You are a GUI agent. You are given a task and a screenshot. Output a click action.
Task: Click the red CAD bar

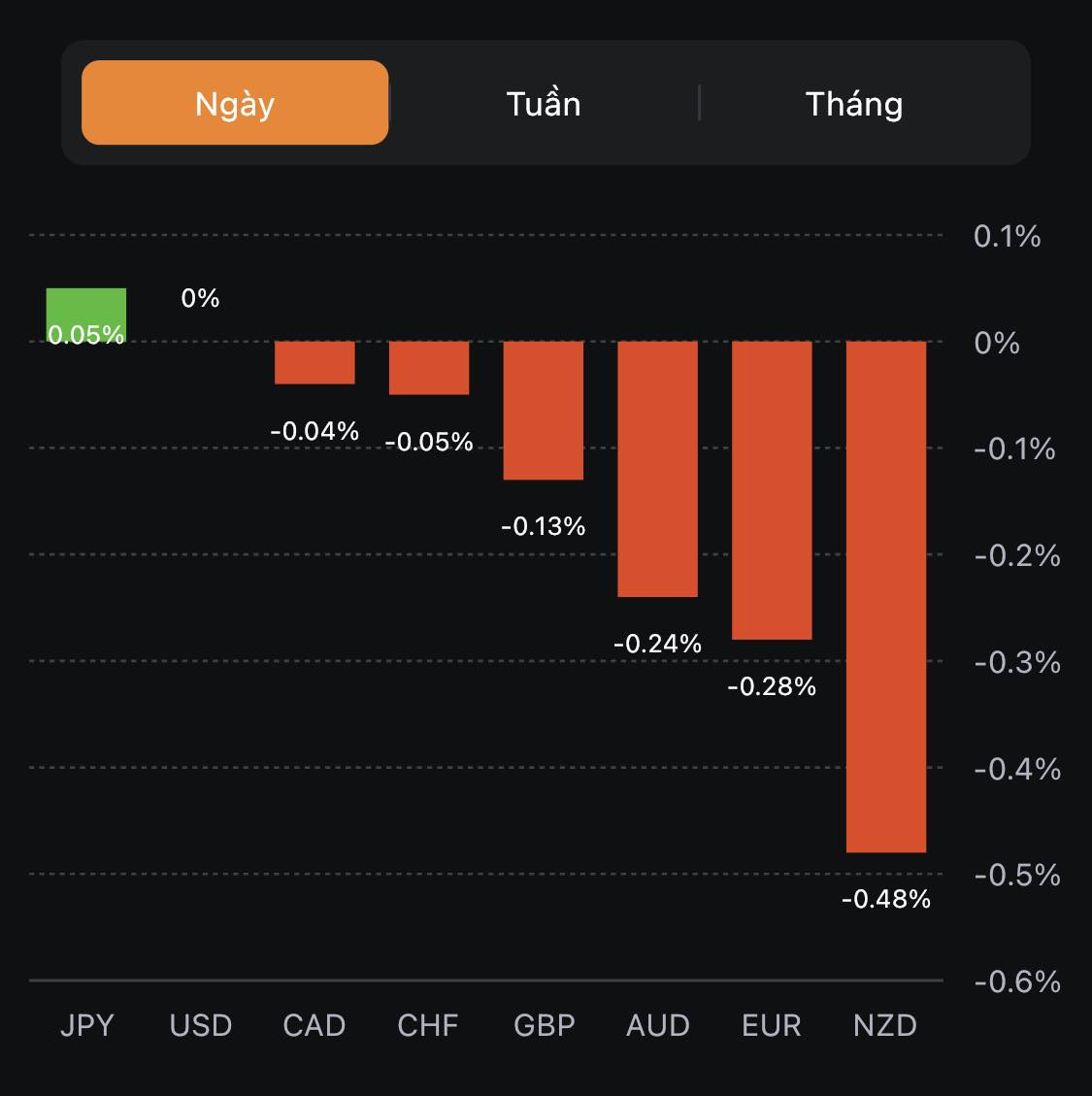(314, 362)
